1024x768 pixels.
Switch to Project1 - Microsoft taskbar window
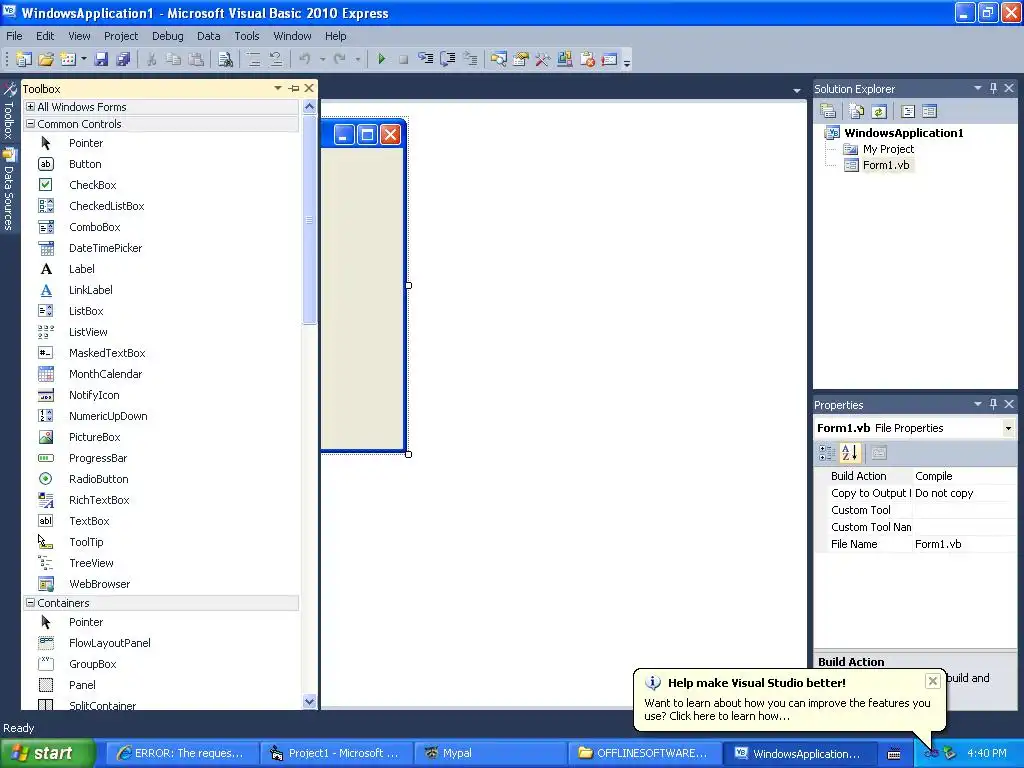[x=336, y=753]
